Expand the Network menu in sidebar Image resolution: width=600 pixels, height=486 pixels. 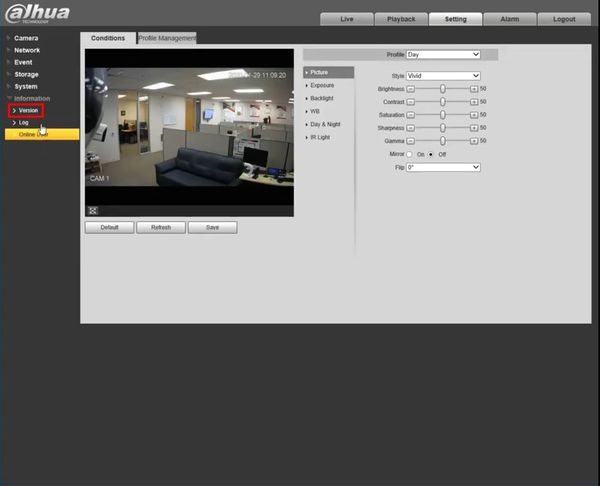[x=27, y=50]
